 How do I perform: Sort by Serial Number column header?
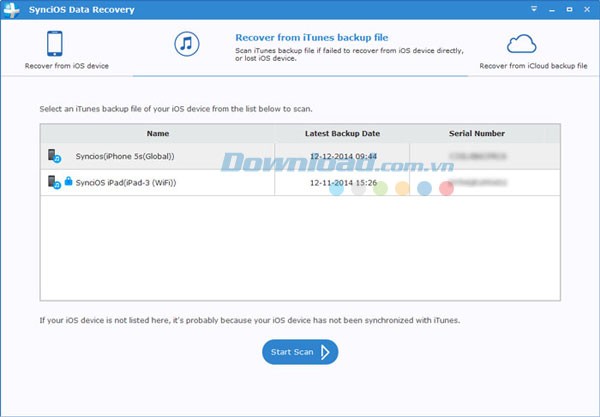click(477, 134)
